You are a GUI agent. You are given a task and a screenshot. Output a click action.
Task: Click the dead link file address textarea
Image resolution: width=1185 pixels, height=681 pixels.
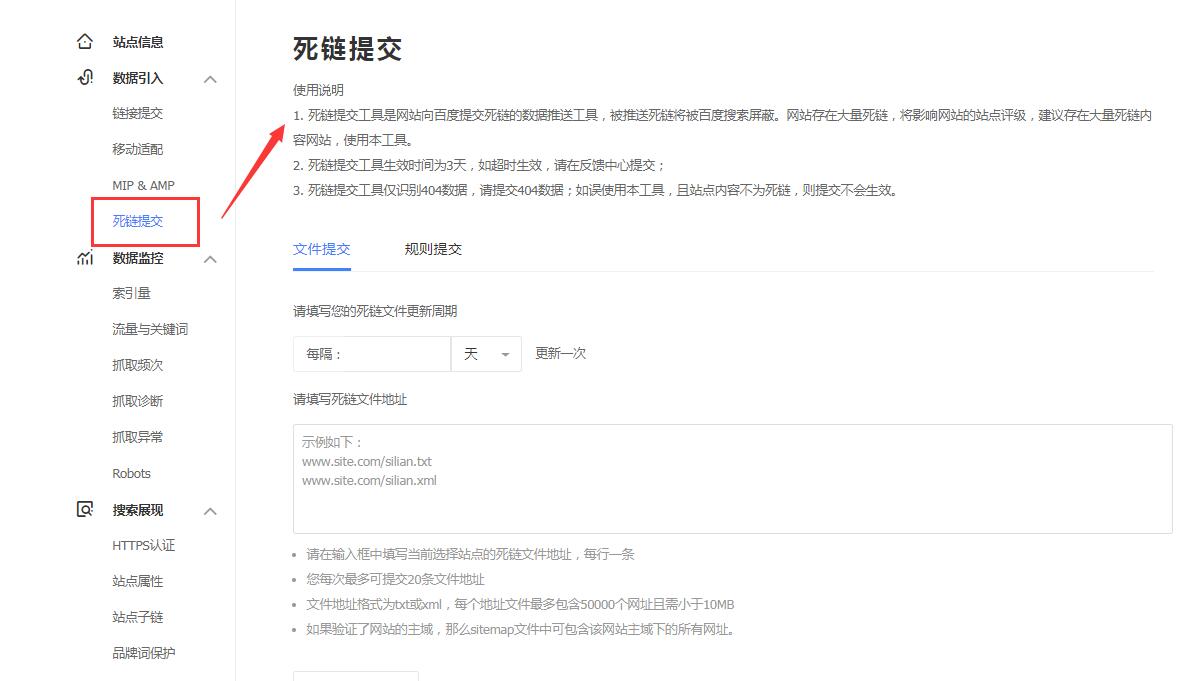coord(732,479)
